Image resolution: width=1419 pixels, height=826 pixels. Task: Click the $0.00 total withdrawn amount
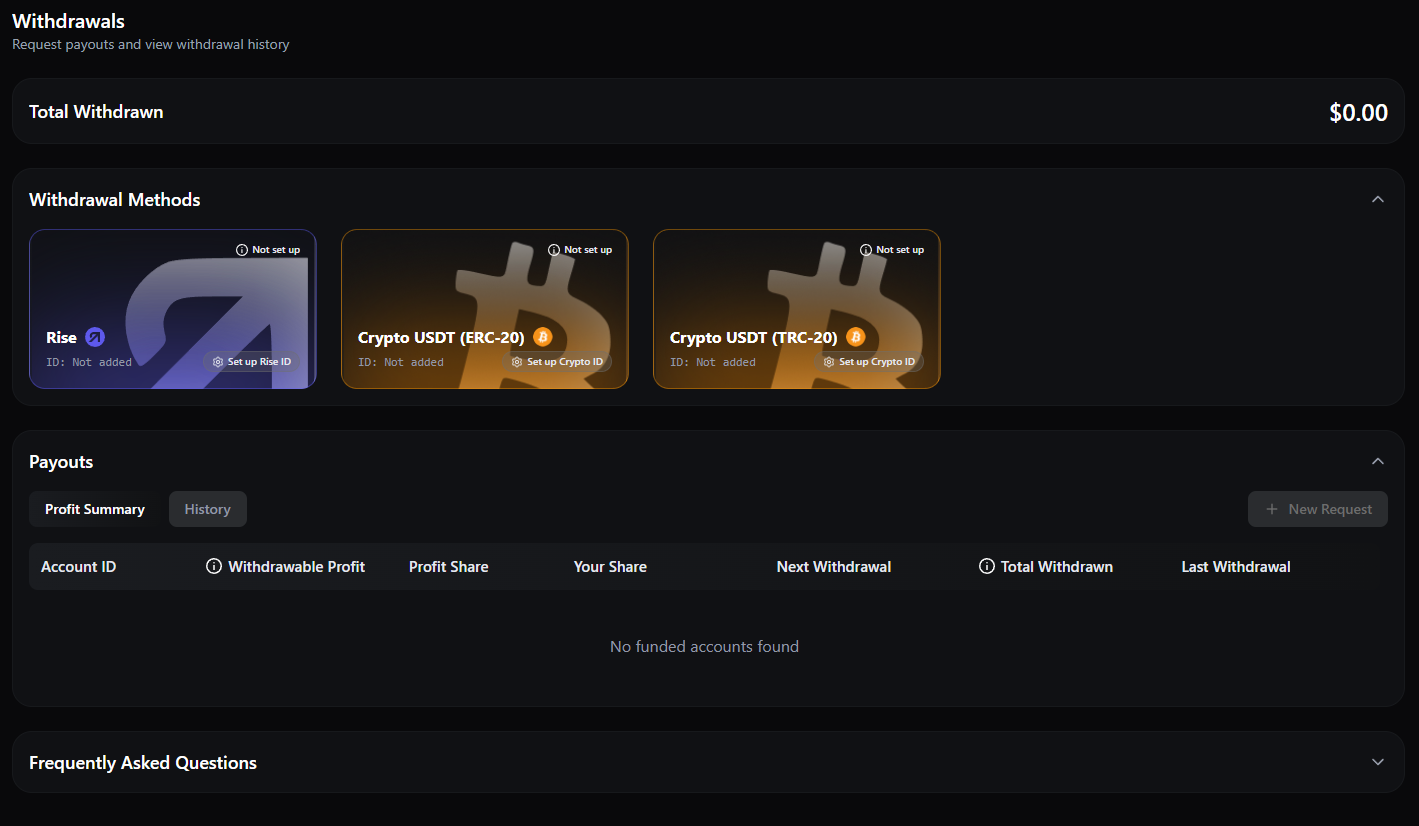[x=1358, y=113]
